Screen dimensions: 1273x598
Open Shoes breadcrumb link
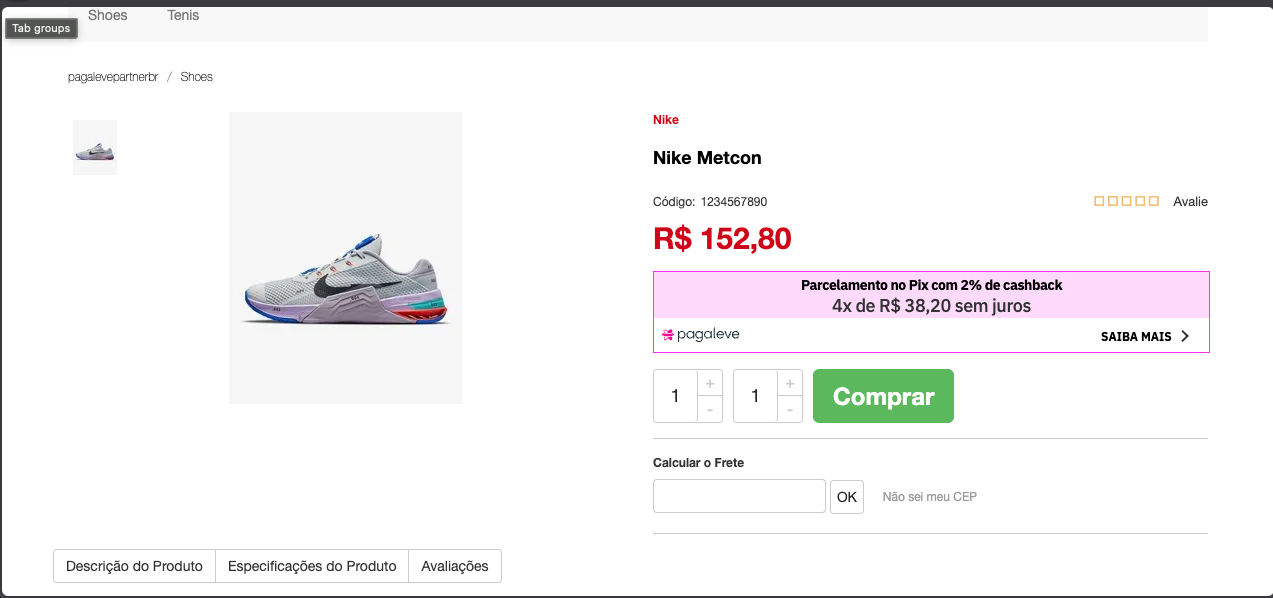(x=196, y=77)
